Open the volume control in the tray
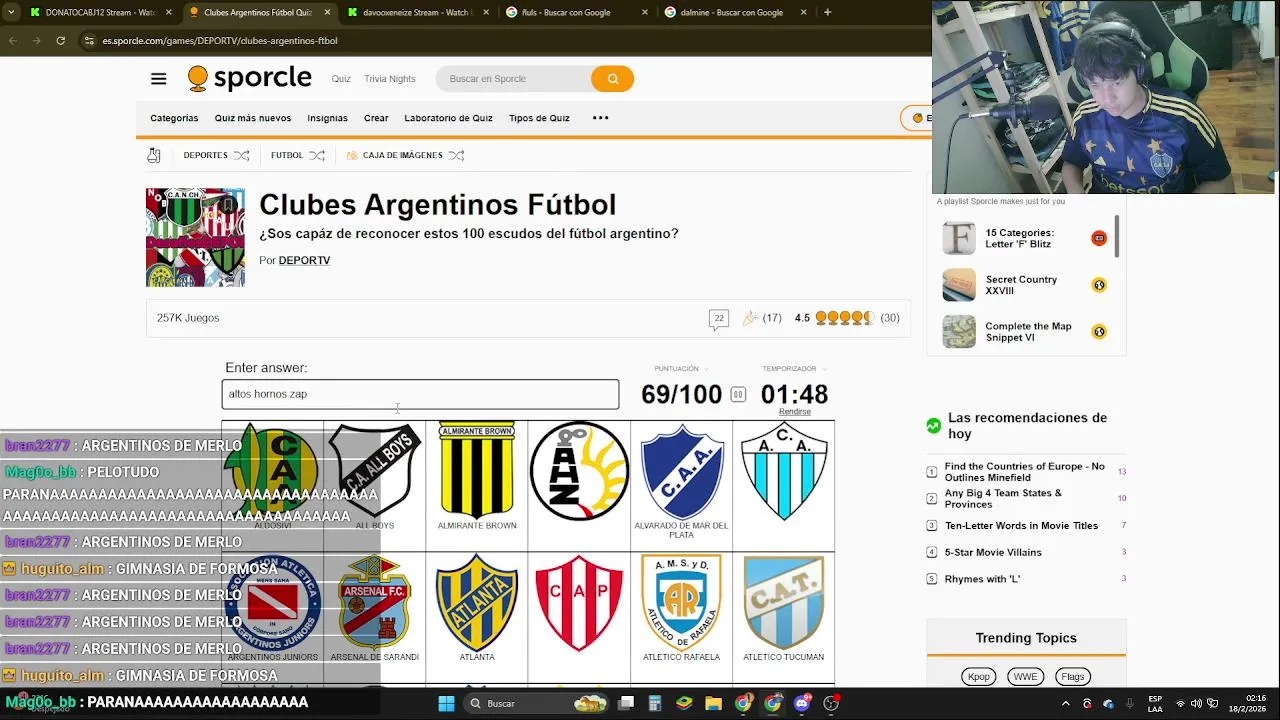Screen dimensions: 1280x720 click(1196, 704)
